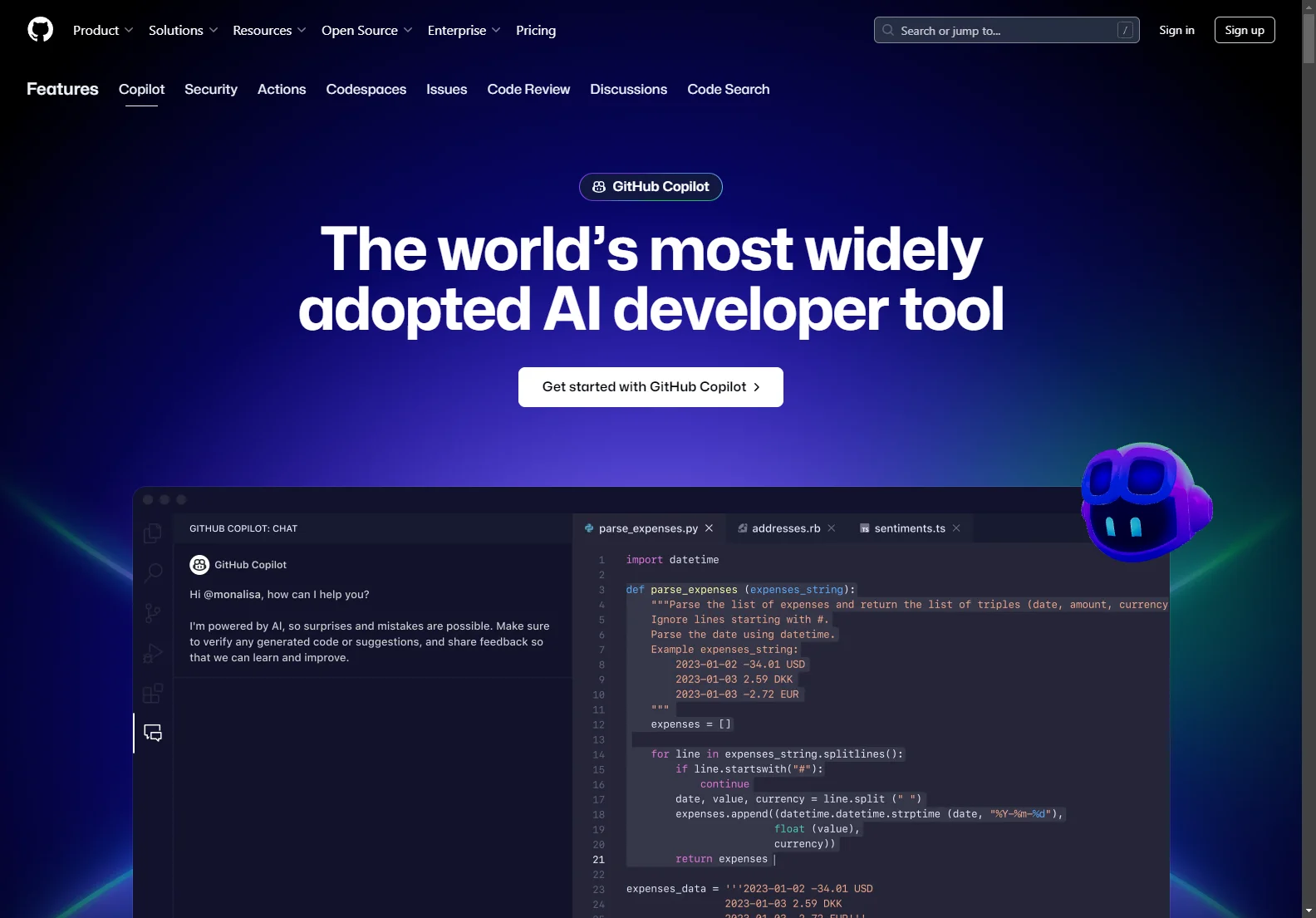Switch to the addresses.rb editor tab
This screenshot has width=1316, height=918.
(786, 528)
